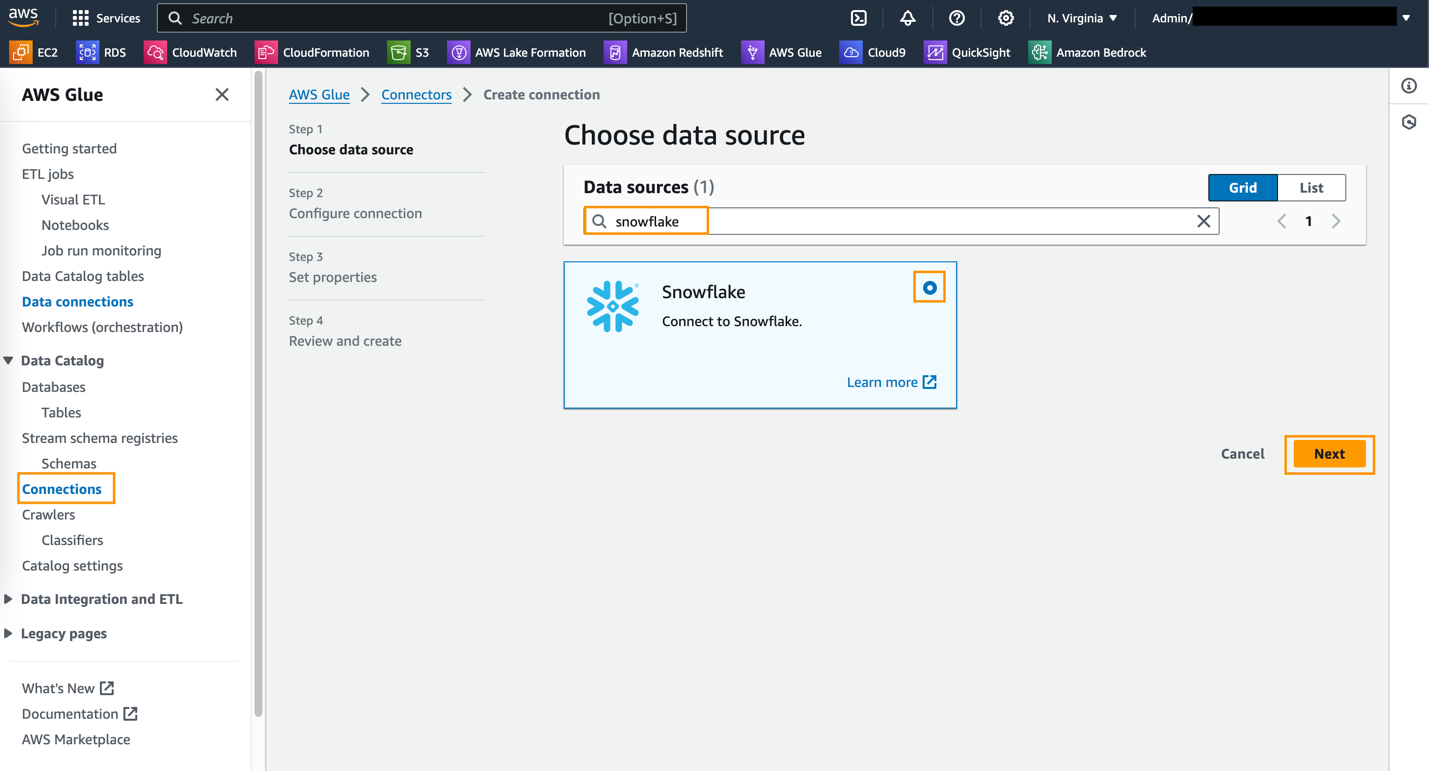Click the data sources search field
1429x771 pixels.
tap(901, 221)
